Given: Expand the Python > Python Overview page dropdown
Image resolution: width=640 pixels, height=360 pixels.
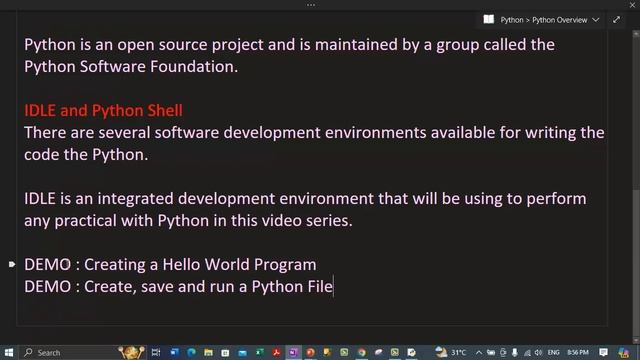Looking at the screenshot, I should point(596,20).
